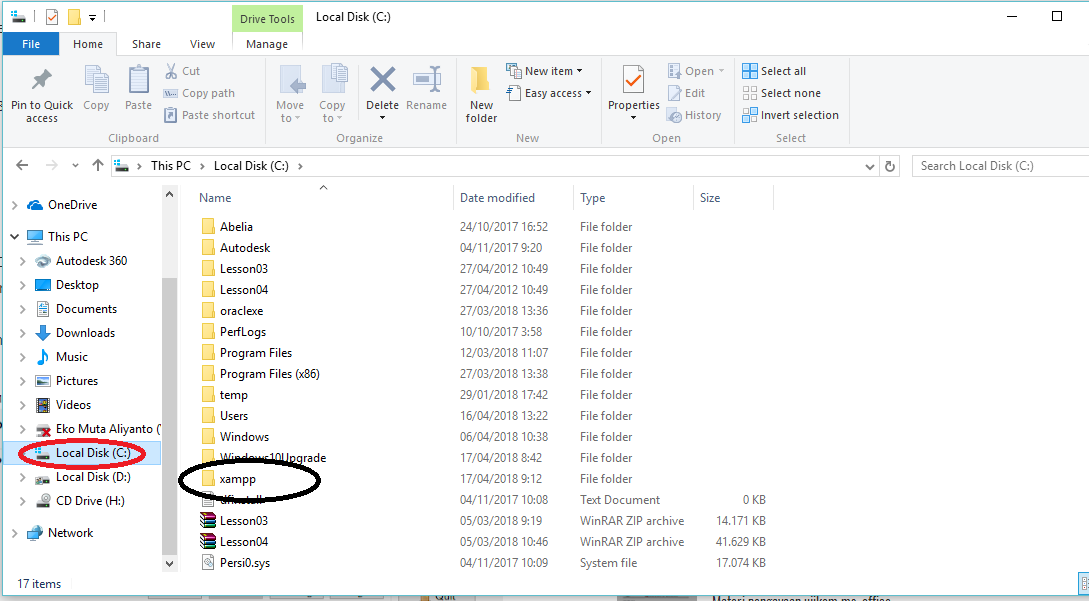This screenshot has height=601, width=1089.
Task: Open Properties via its ribbon icon
Action: click(x=633, y=92)
